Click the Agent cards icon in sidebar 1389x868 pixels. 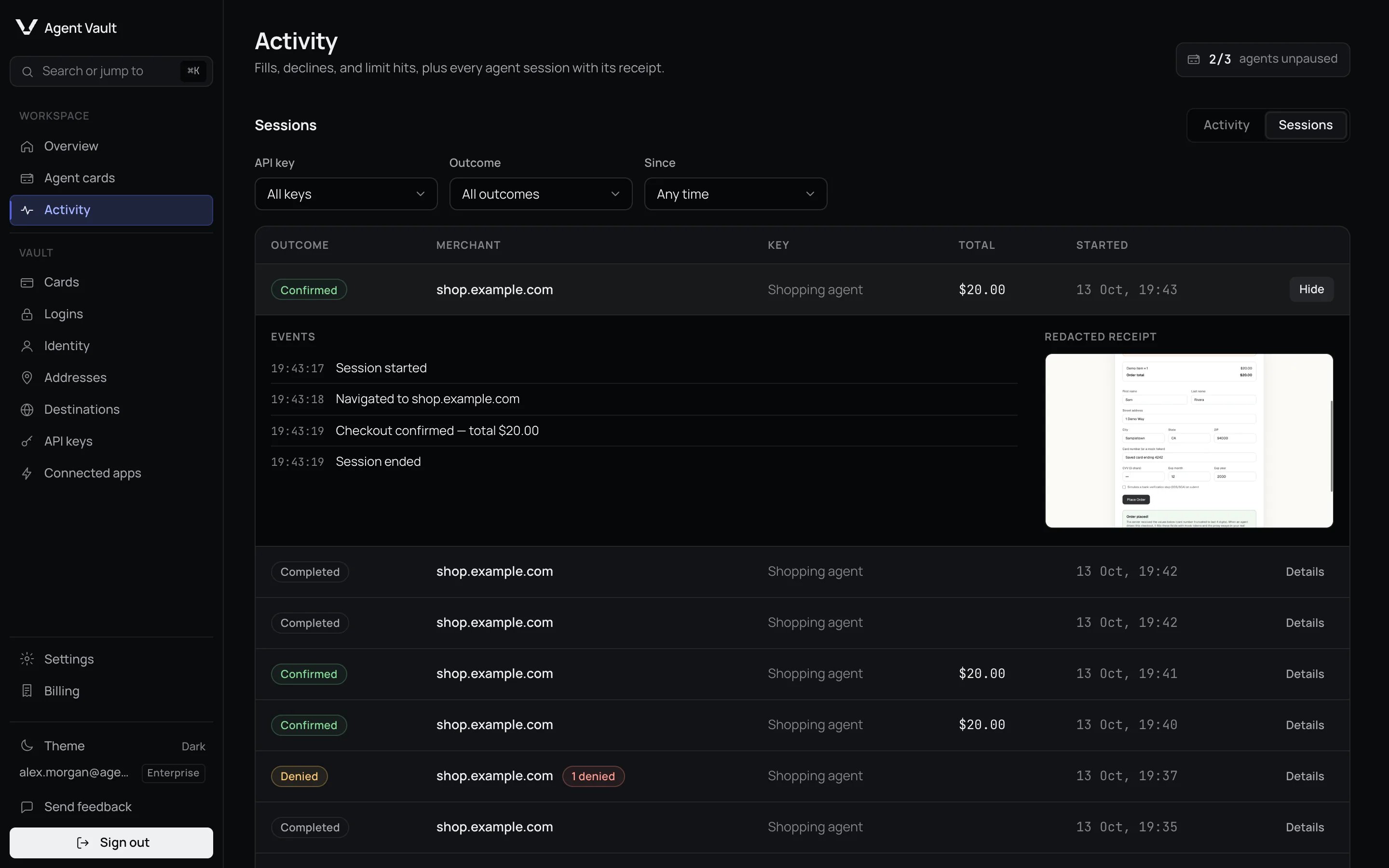pyautogui.click(x=27, y=178)
